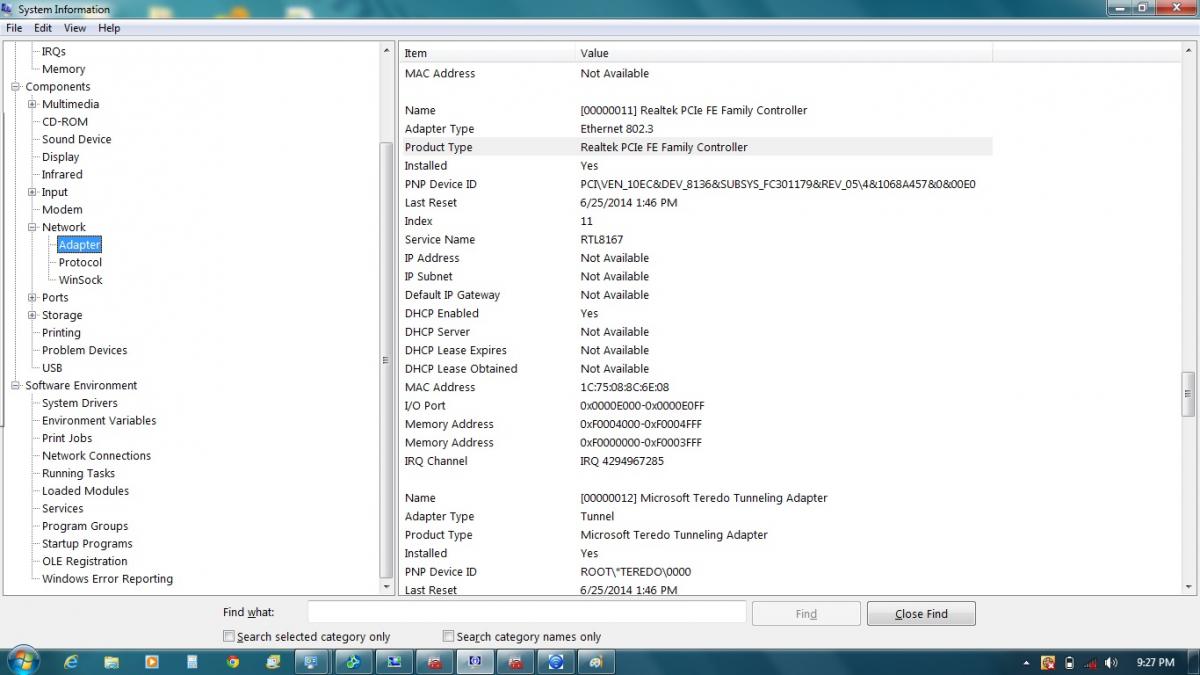The image size is (1200, 675).
Task: Click the Item column header
Action: coord(487,53)
